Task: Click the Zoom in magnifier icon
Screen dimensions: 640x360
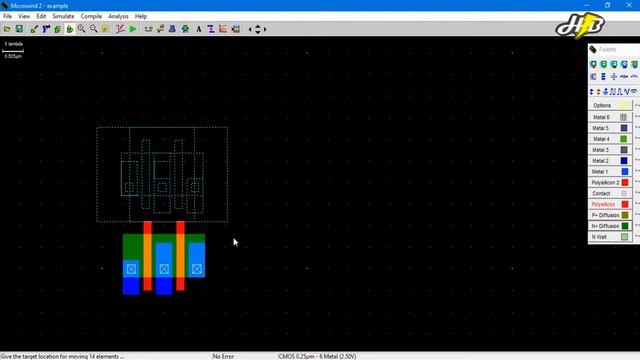Action: tap(82, 29)
